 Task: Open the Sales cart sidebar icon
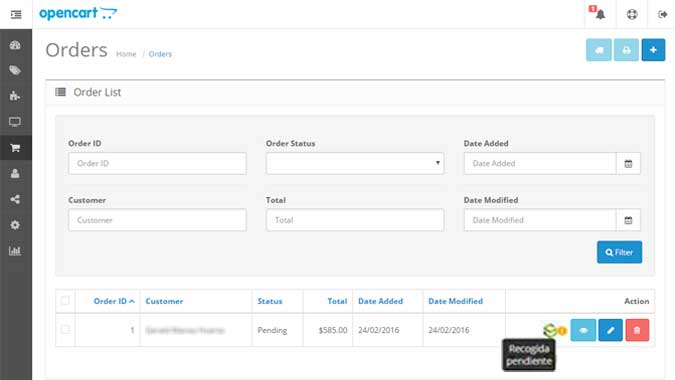click(x=15, y=148)
